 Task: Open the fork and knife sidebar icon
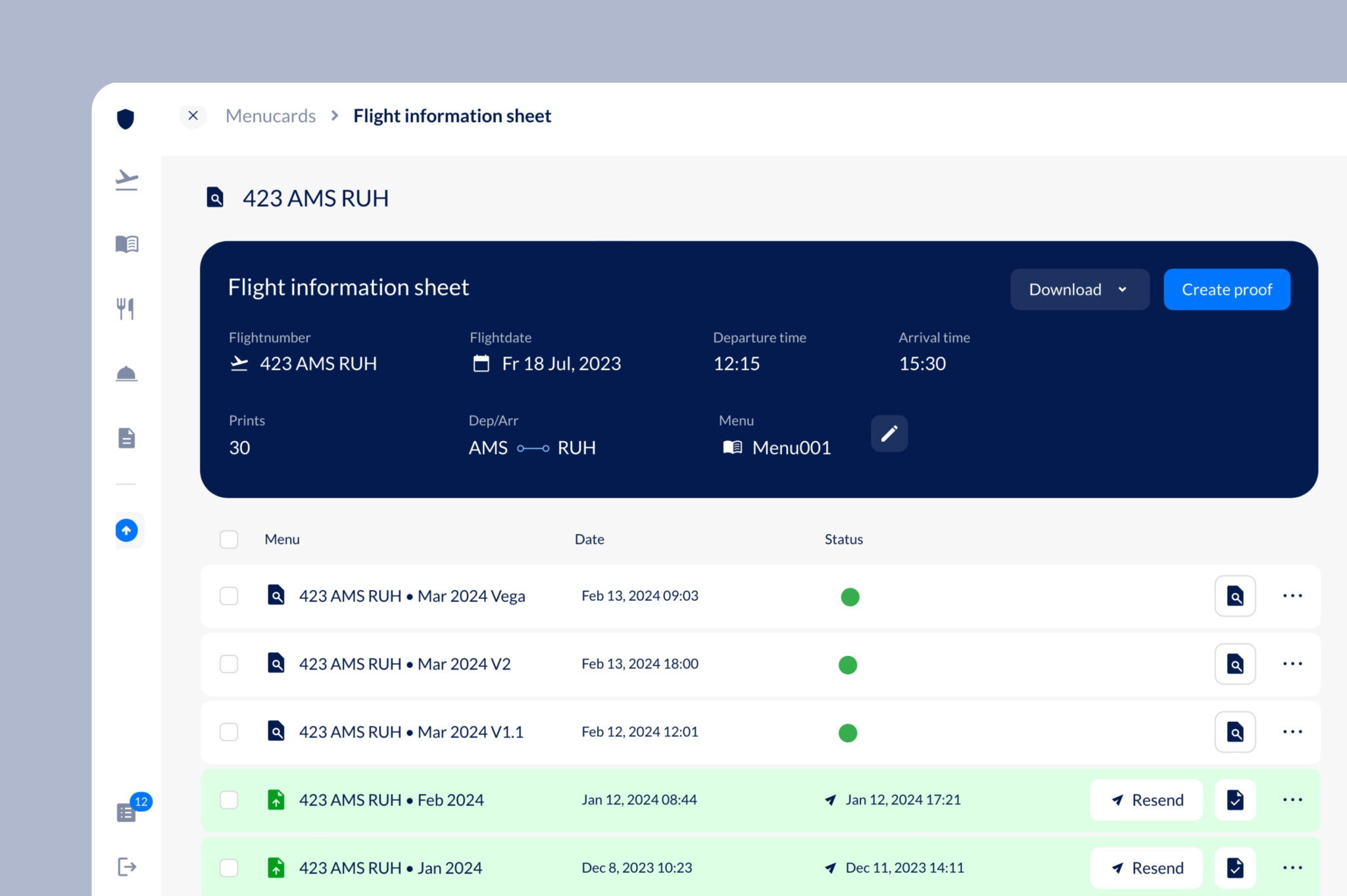(126, 308)
